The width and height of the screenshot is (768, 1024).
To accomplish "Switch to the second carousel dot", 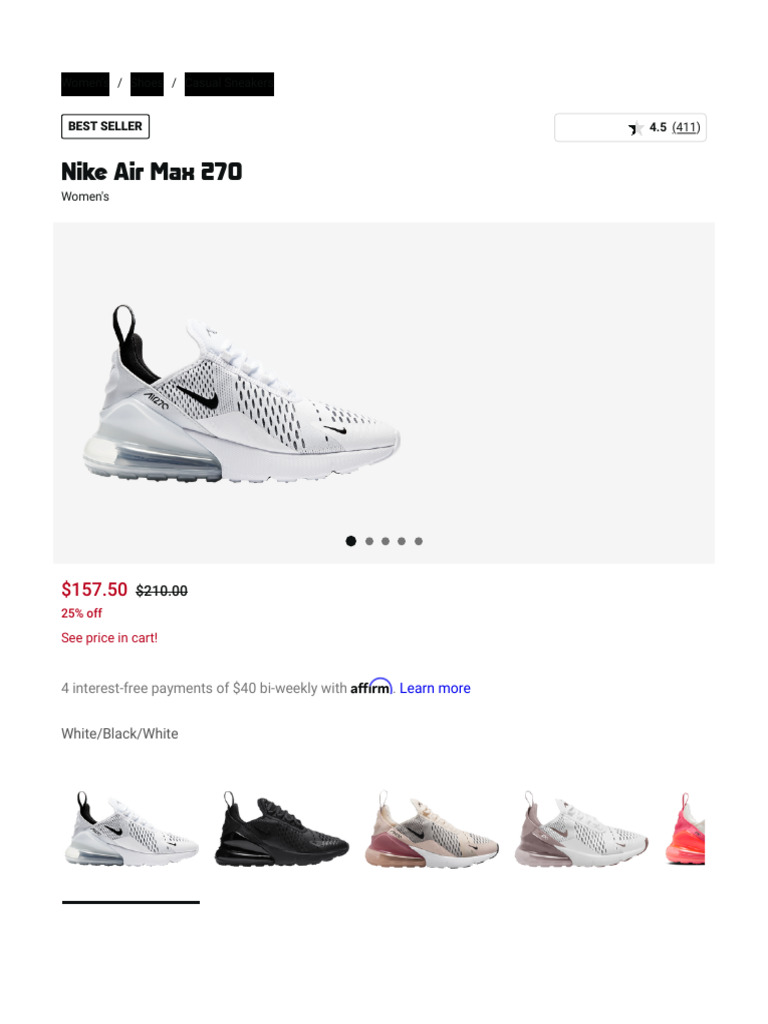I will click(369, 541).
